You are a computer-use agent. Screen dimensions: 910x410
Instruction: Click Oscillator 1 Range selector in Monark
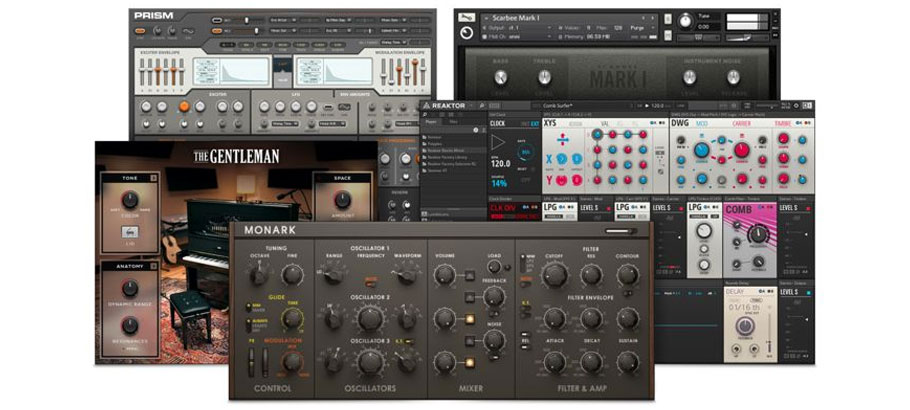[333, 275]
